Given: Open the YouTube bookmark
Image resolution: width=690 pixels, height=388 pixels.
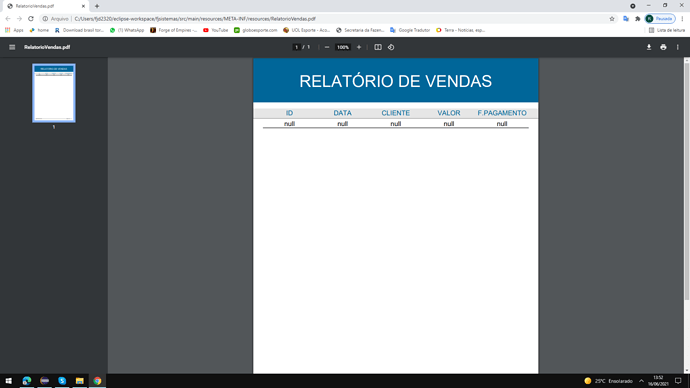Looking at the screenshot, I should (x=216, y=30).
